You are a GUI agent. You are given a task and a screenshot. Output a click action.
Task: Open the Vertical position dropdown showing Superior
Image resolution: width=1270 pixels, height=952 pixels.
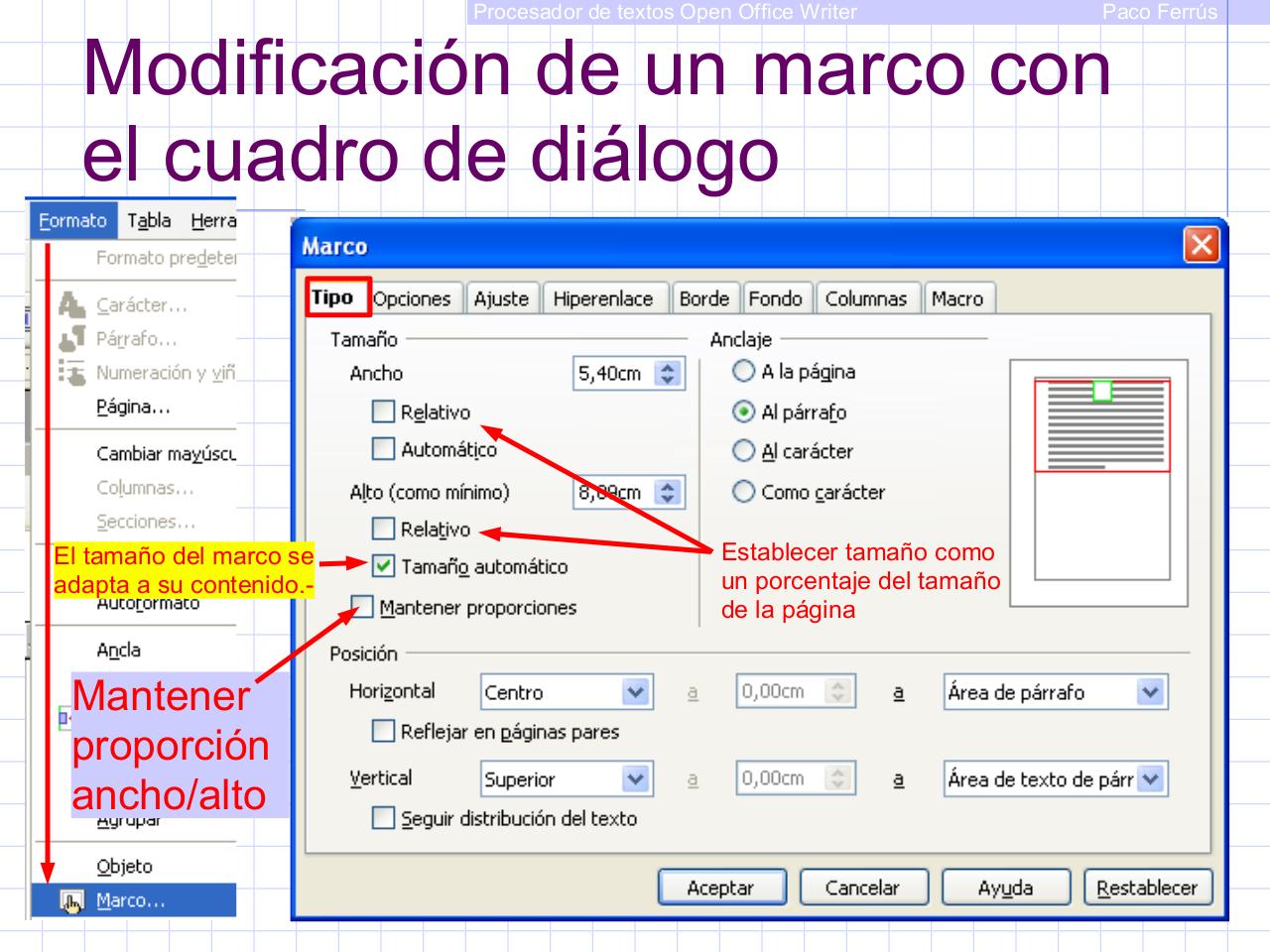point(633,778)
